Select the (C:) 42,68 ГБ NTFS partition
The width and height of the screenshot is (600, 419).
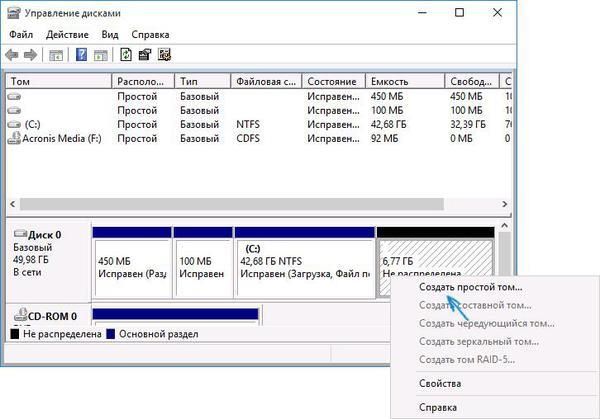coord(305,262)
